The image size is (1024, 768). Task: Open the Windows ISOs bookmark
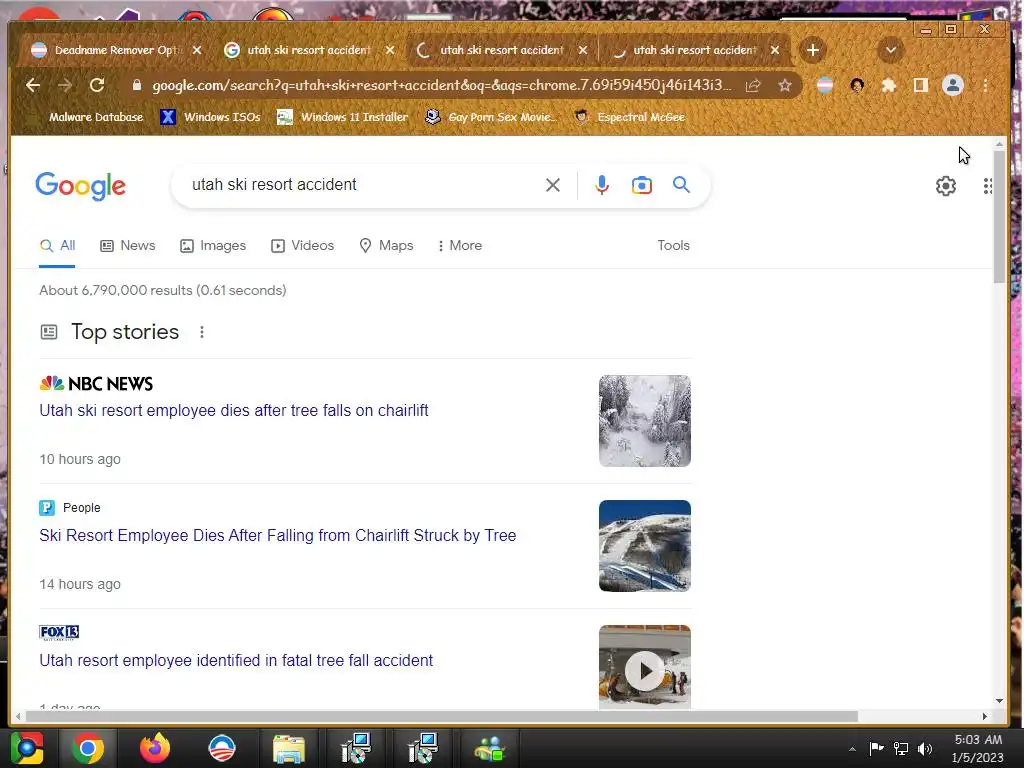click(x=211, y=118)
